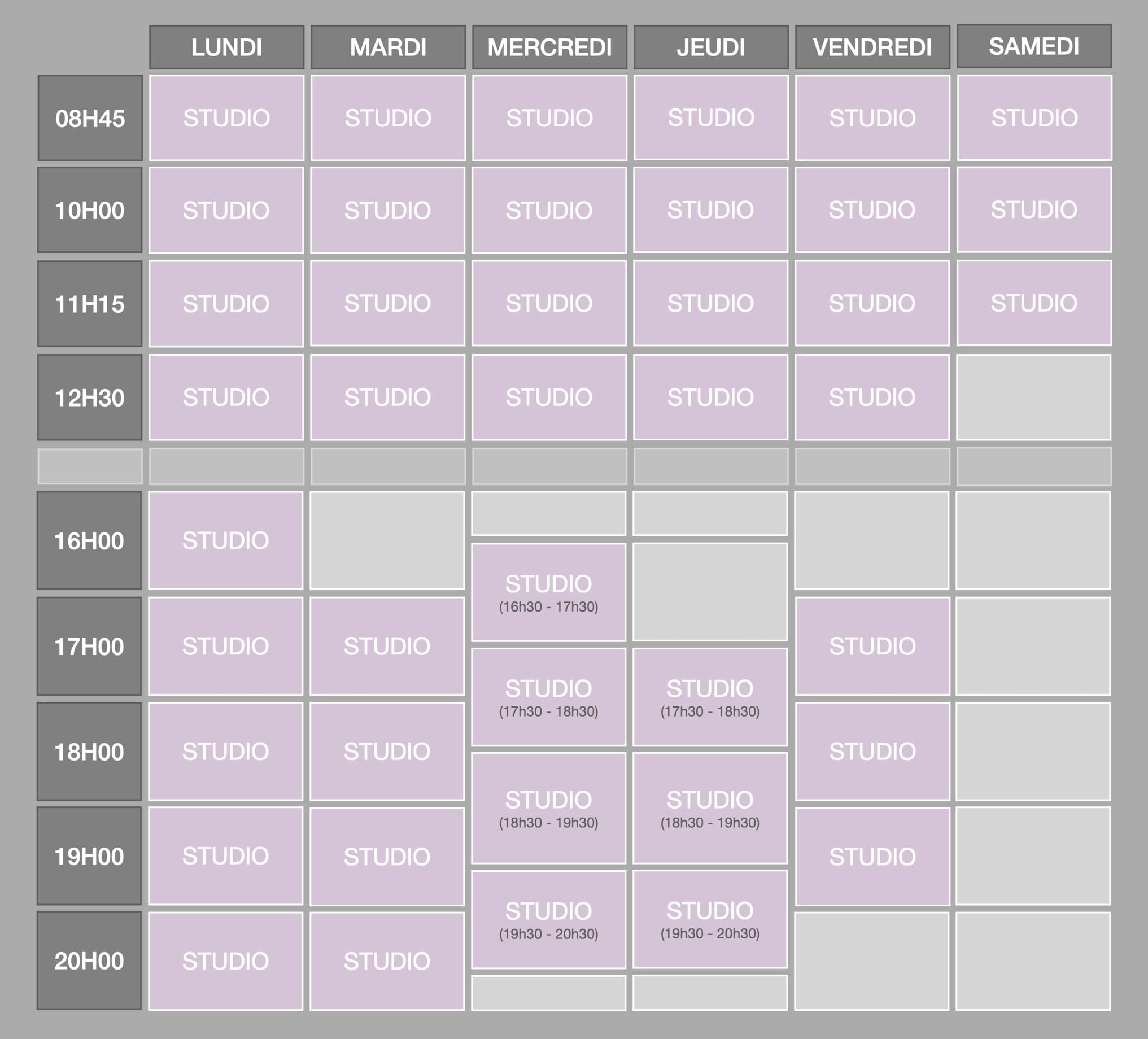Screen dimensions: 1148x1039
Task: Open the VENDREDI day header
Action: tap(872, 47)
